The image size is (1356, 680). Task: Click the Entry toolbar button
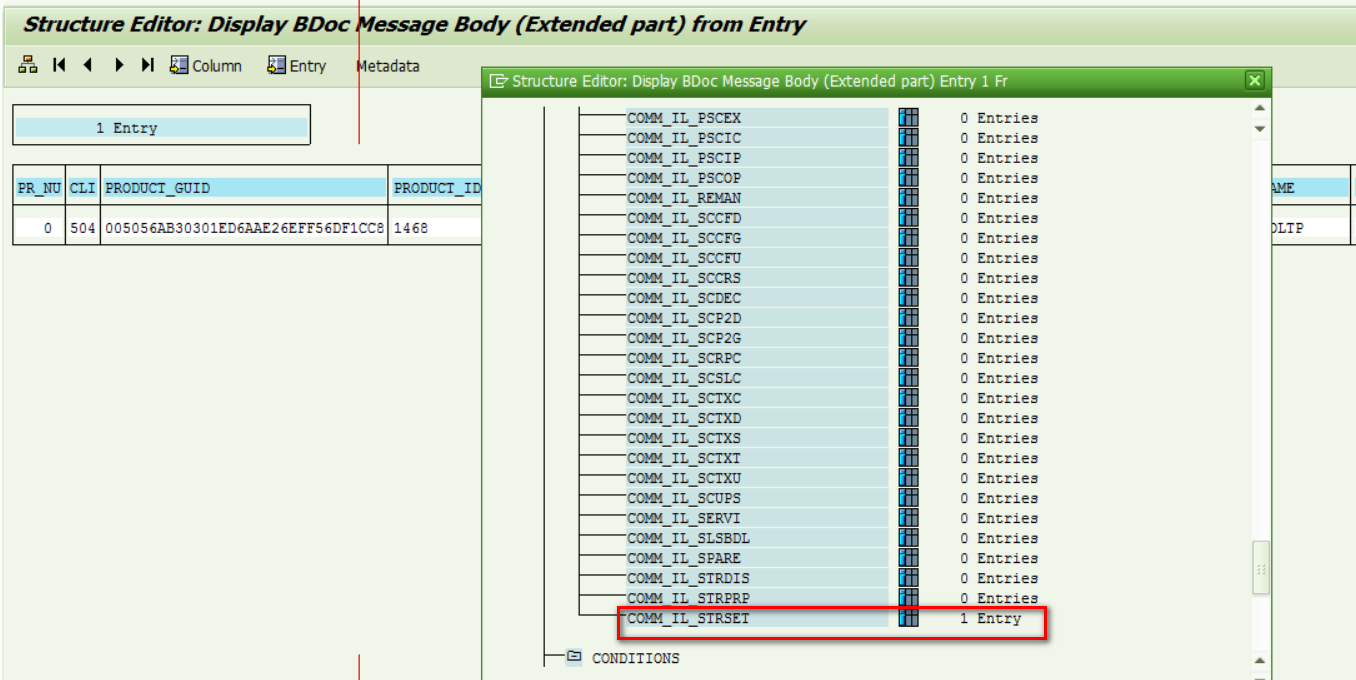tap(297, 66)
